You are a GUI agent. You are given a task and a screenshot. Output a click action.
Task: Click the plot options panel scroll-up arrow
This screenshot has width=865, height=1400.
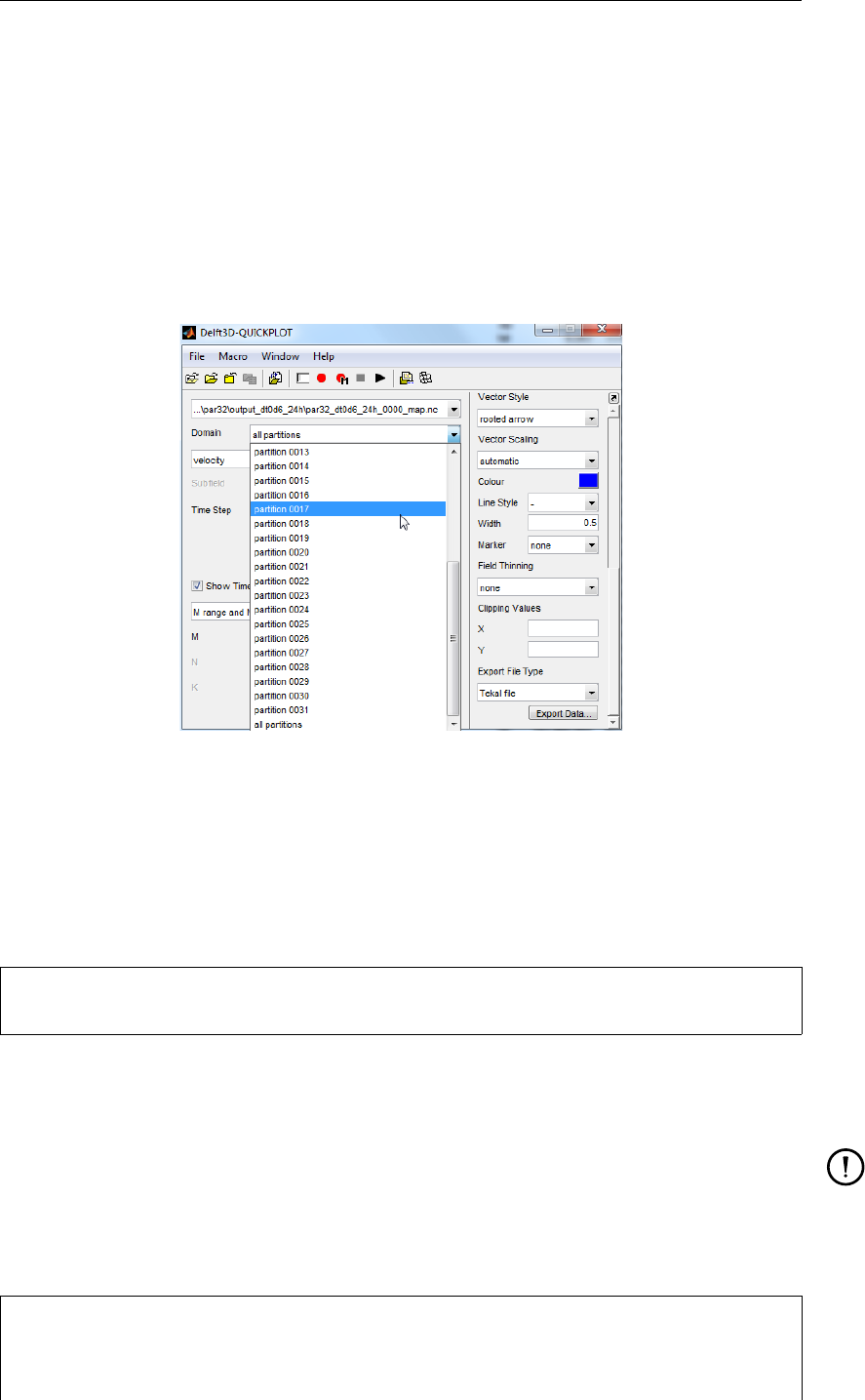(613, 411)
